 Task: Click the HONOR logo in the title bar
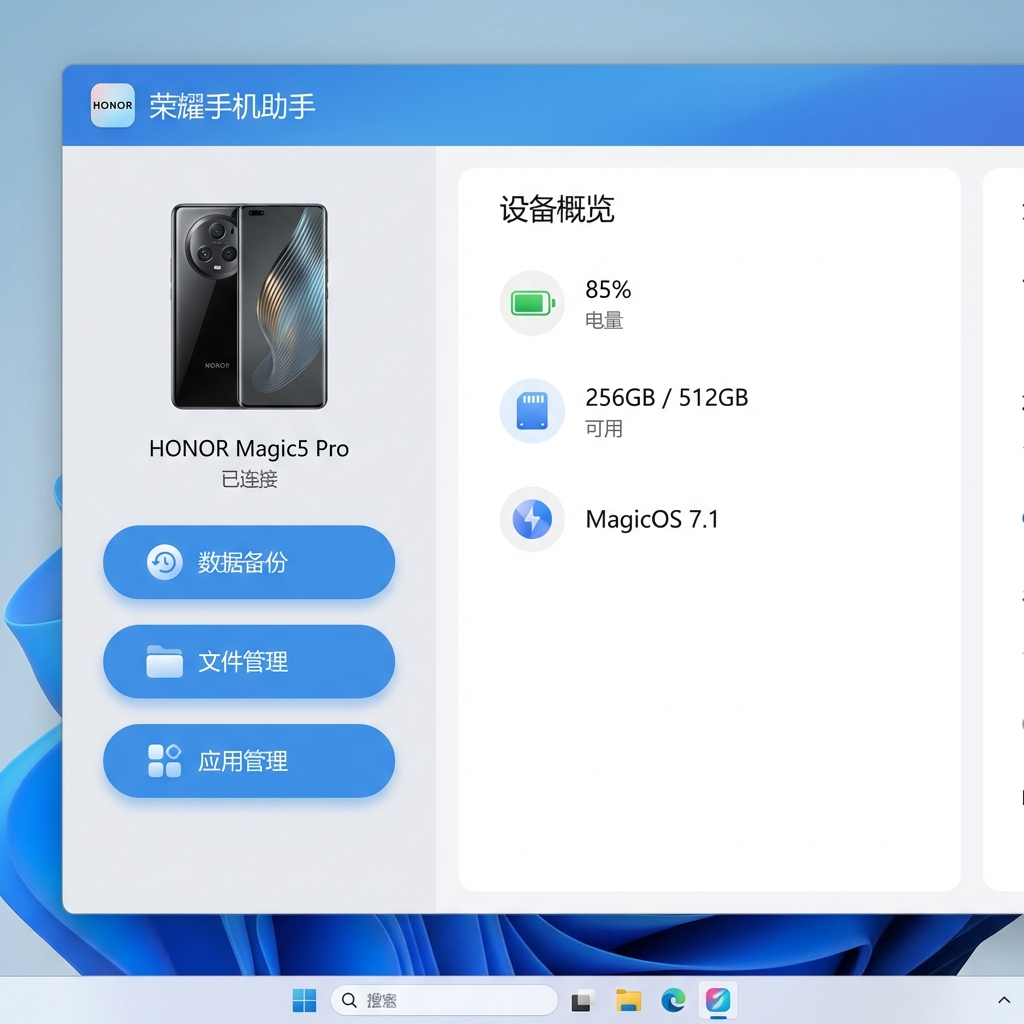(x=112, y=105)
